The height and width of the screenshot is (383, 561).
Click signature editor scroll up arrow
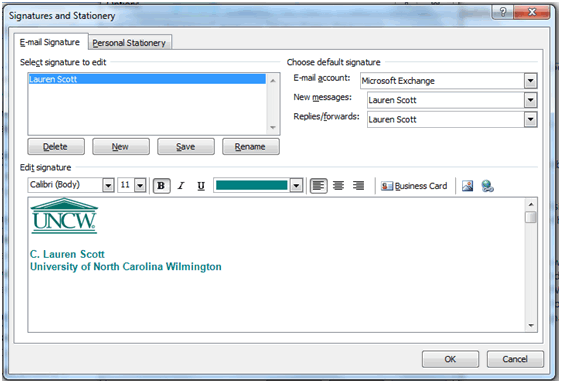pos(531,204)
